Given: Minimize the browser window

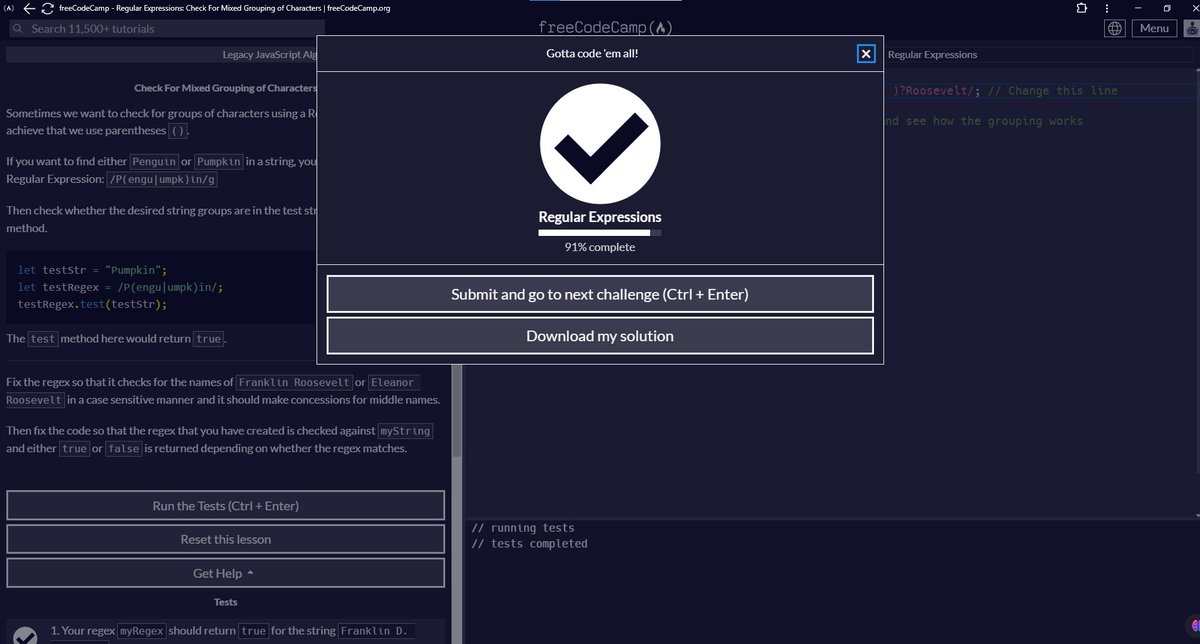Looking at the screenshot, I should pos(1139,7).
